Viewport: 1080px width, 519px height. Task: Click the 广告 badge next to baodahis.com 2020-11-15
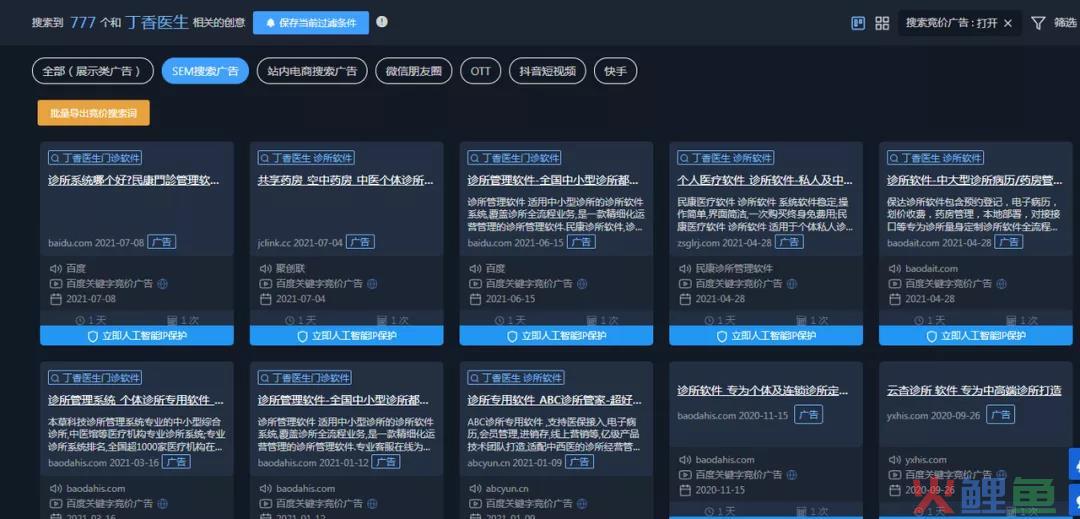pos(808,414)
